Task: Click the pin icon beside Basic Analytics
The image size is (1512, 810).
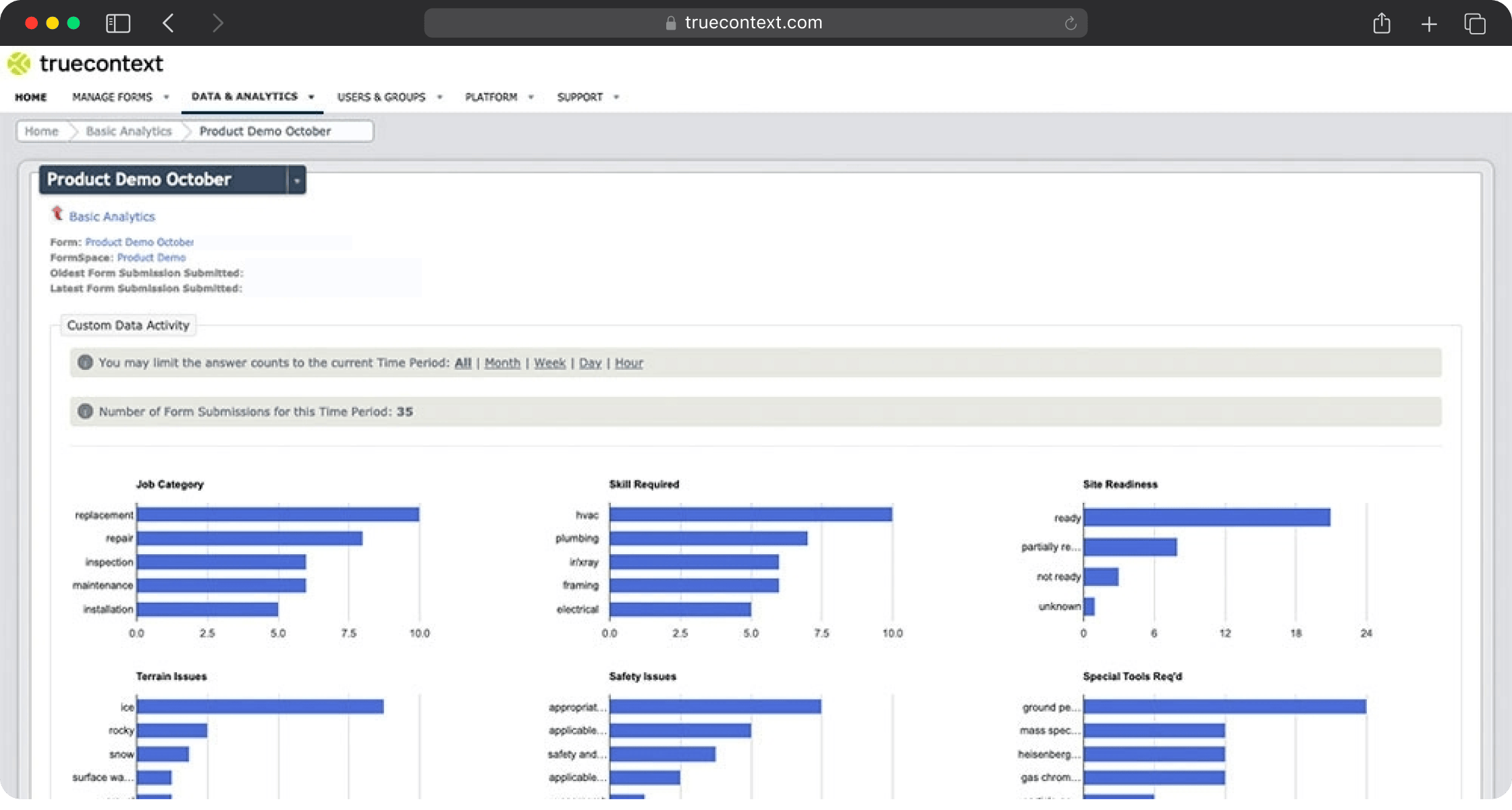Action: pyautogui.click(x=57, y=214)
